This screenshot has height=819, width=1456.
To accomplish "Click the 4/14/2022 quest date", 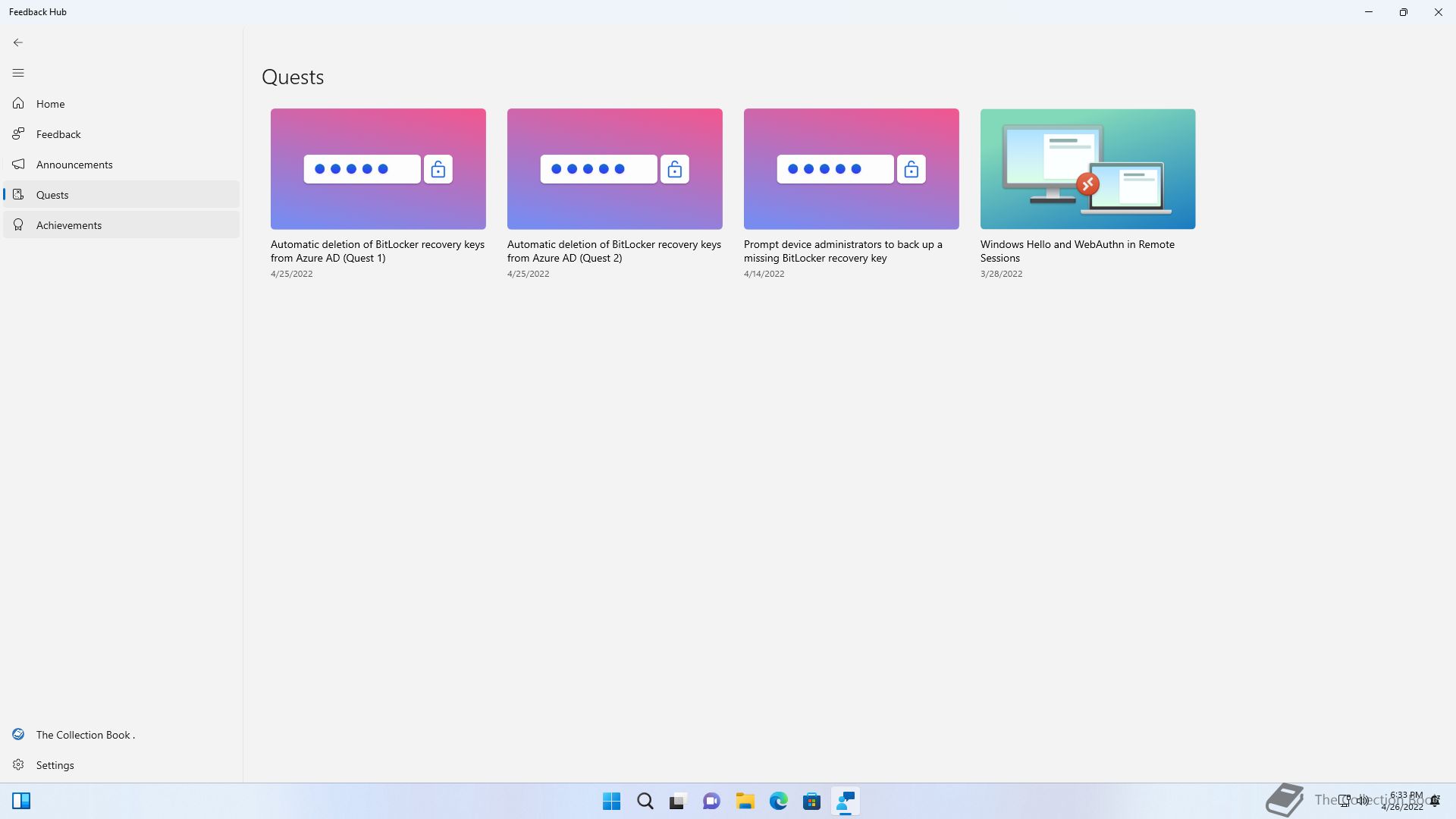I will [x=764, y=274].
